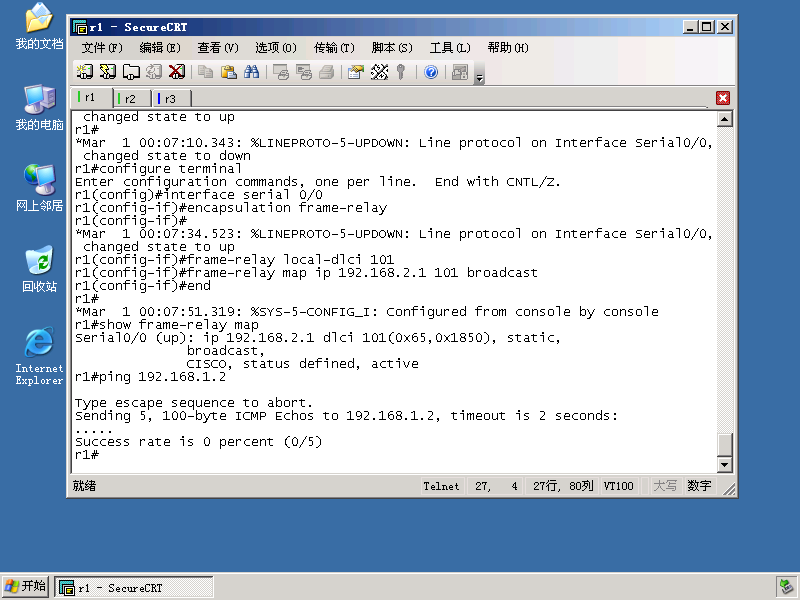Open the 工具(L) menu
The image size is (800, 600).
coord(449,48)
